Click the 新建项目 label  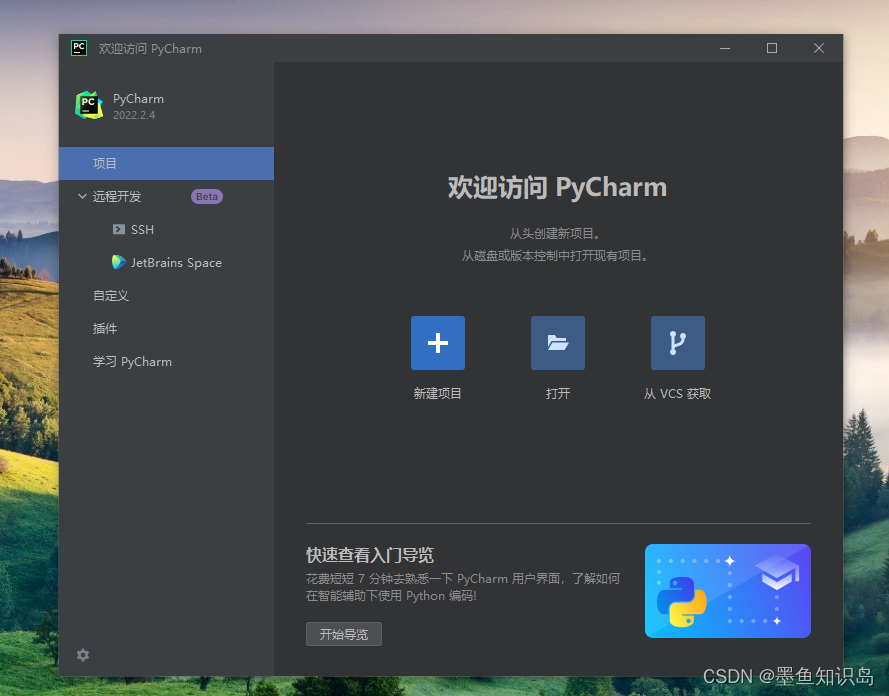tap(438, 393)
